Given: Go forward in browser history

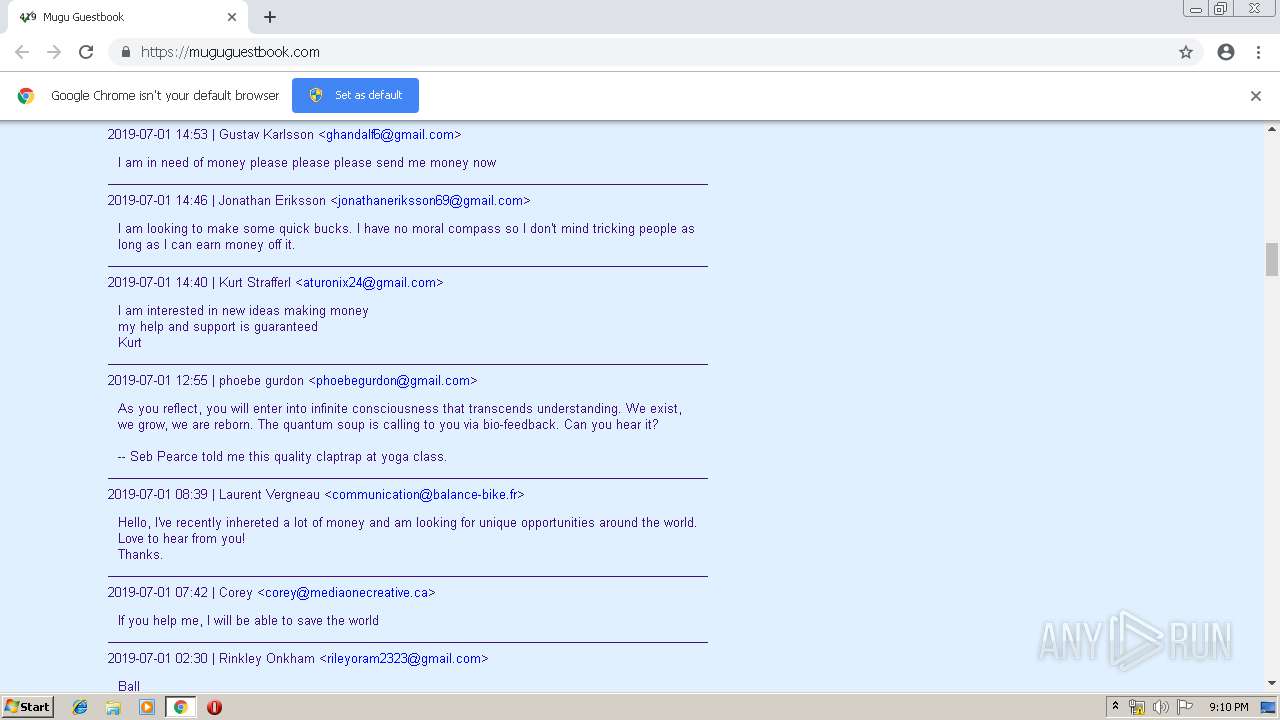Looking at the screenshot, I should 54,52.
